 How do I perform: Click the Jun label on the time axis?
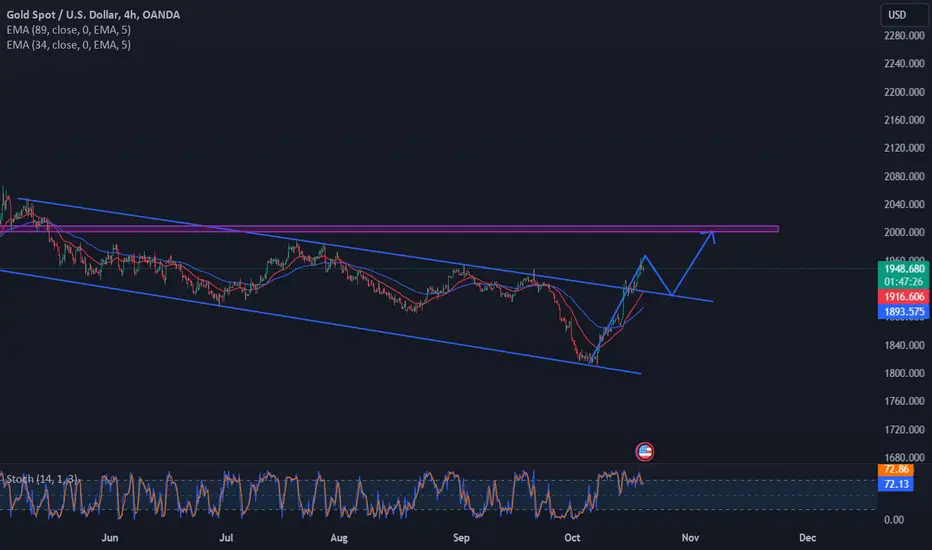110,538
